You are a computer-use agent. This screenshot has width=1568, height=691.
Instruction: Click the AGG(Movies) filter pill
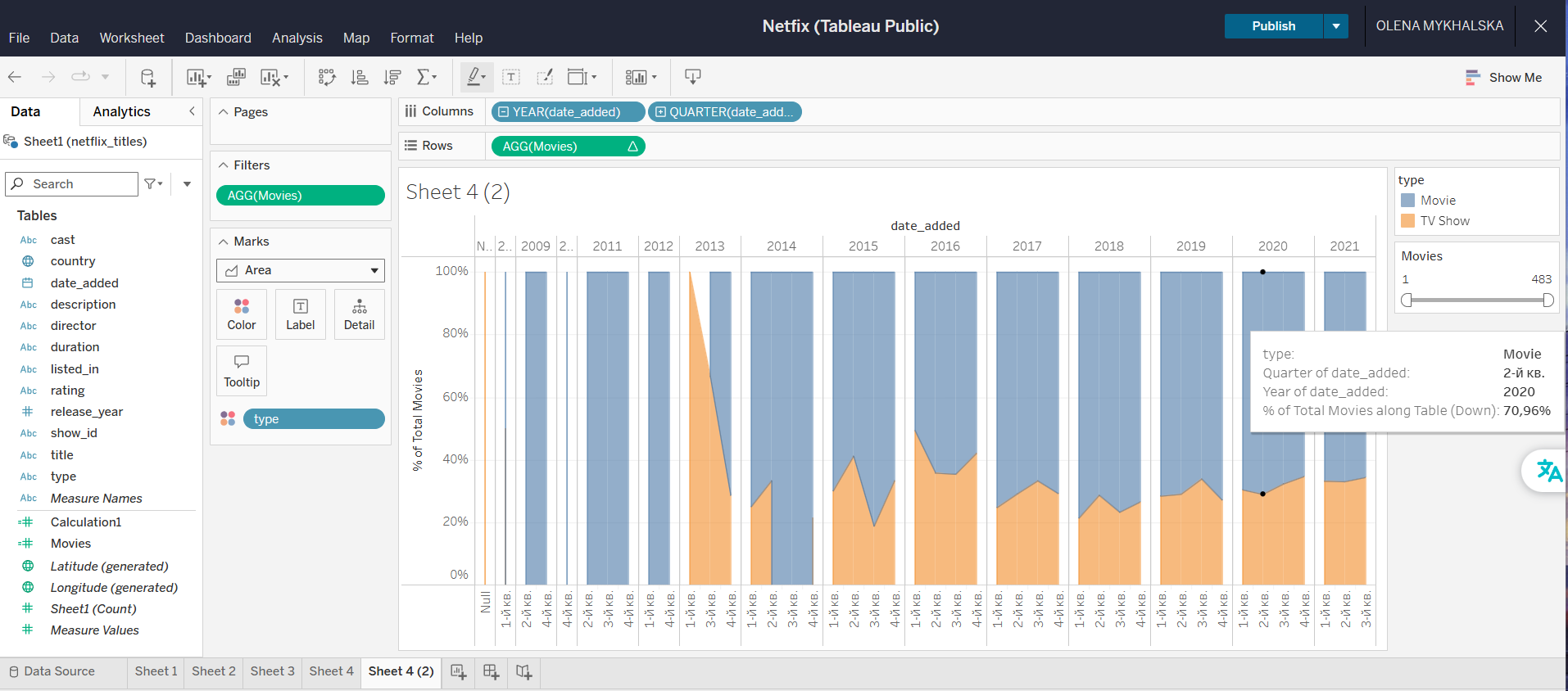301,196
